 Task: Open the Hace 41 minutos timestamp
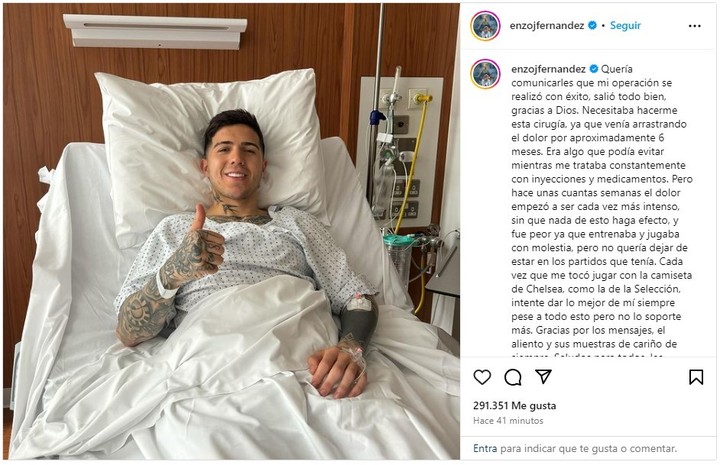click(508, 420)
